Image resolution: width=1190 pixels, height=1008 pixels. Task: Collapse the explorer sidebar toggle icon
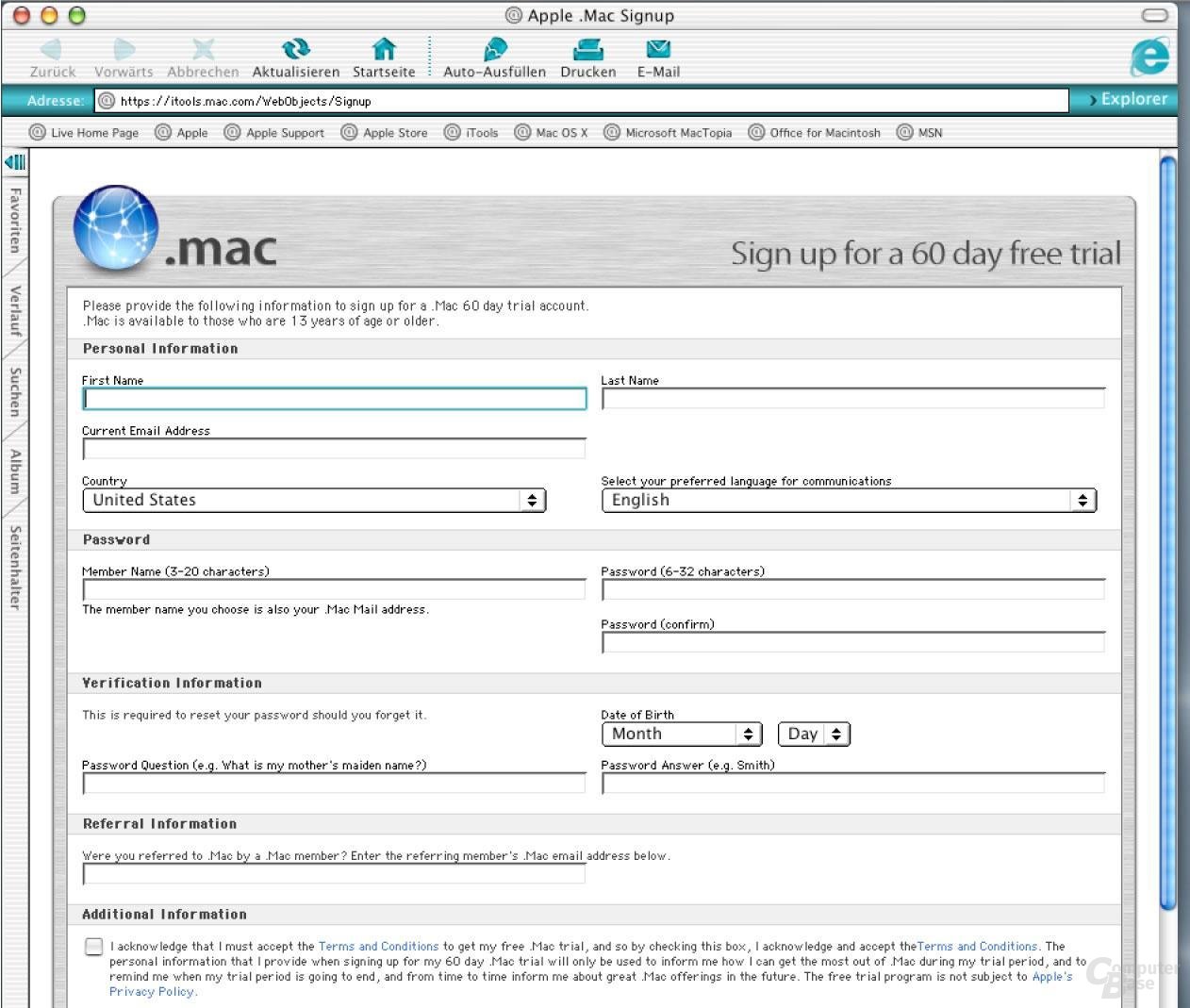[15, 161]
